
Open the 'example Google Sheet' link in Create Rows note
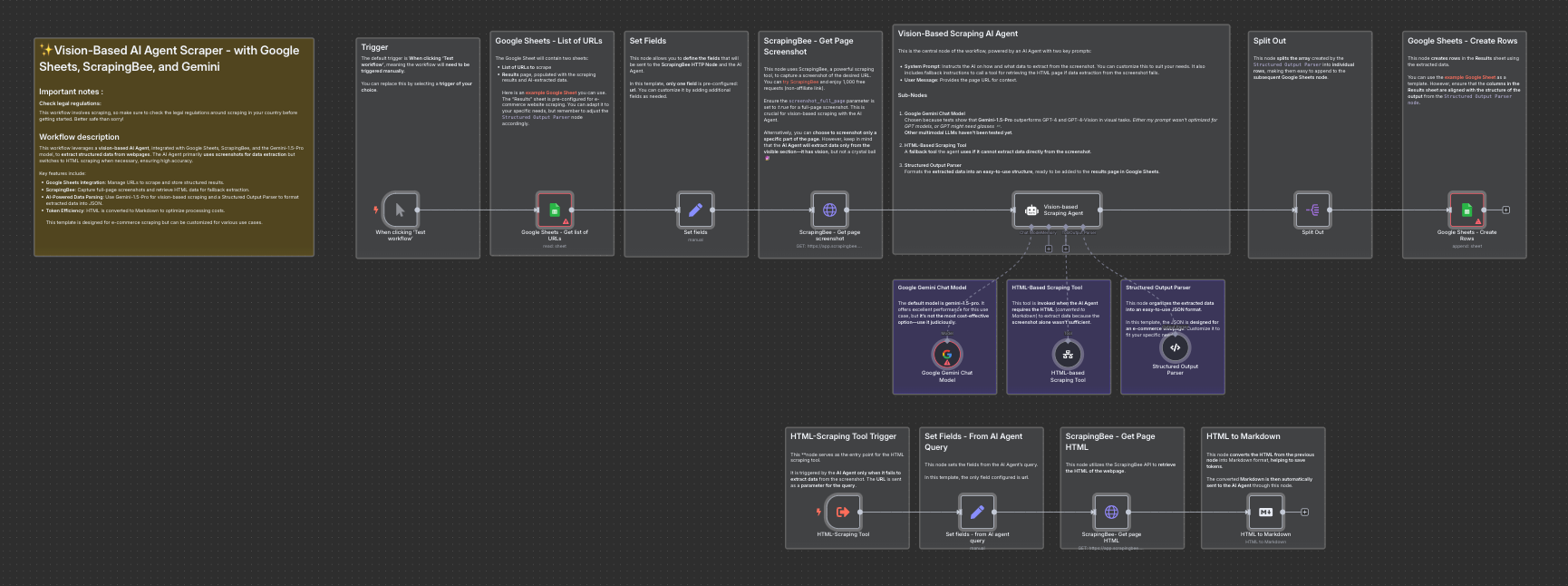click(x=1470, y=77)
